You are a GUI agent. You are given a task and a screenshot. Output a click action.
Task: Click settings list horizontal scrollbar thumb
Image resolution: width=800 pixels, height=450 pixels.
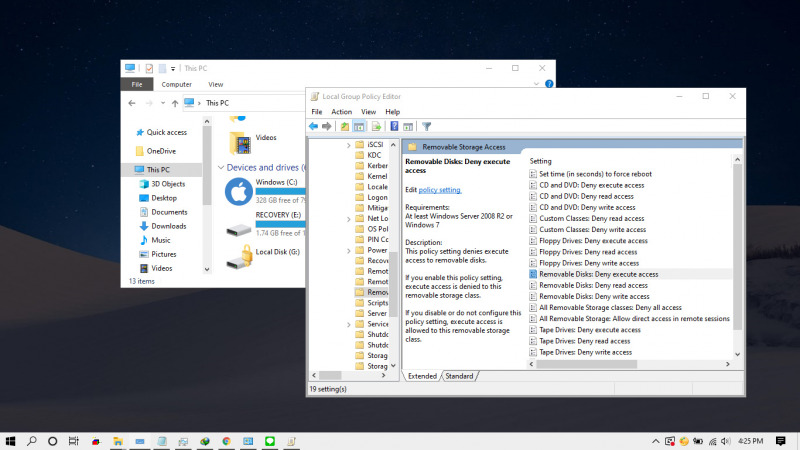[x=587, y=364]
